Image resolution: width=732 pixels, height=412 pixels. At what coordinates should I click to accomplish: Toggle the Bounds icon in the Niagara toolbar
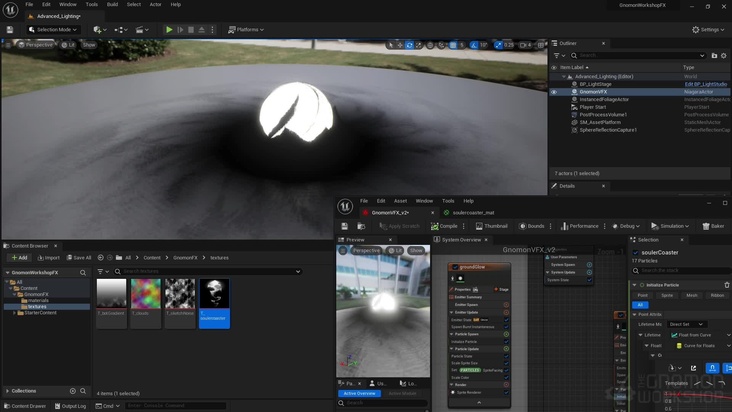pyautogui.click(x=531, y=226)
